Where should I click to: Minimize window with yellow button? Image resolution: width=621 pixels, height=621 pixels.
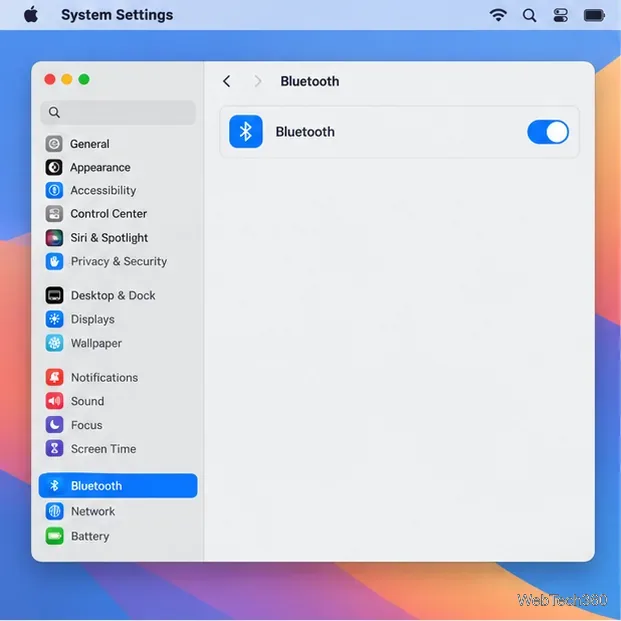click(67, 79)
